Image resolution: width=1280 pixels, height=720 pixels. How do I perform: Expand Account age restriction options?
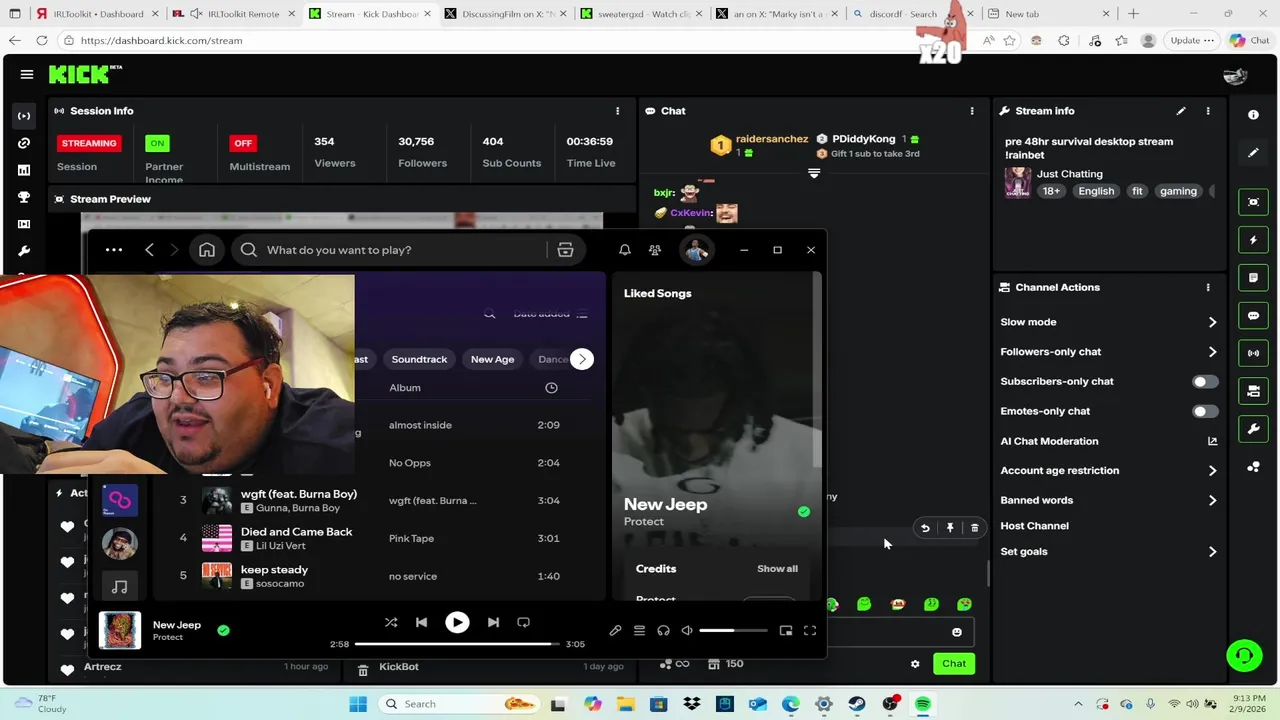pos(1212,470)
